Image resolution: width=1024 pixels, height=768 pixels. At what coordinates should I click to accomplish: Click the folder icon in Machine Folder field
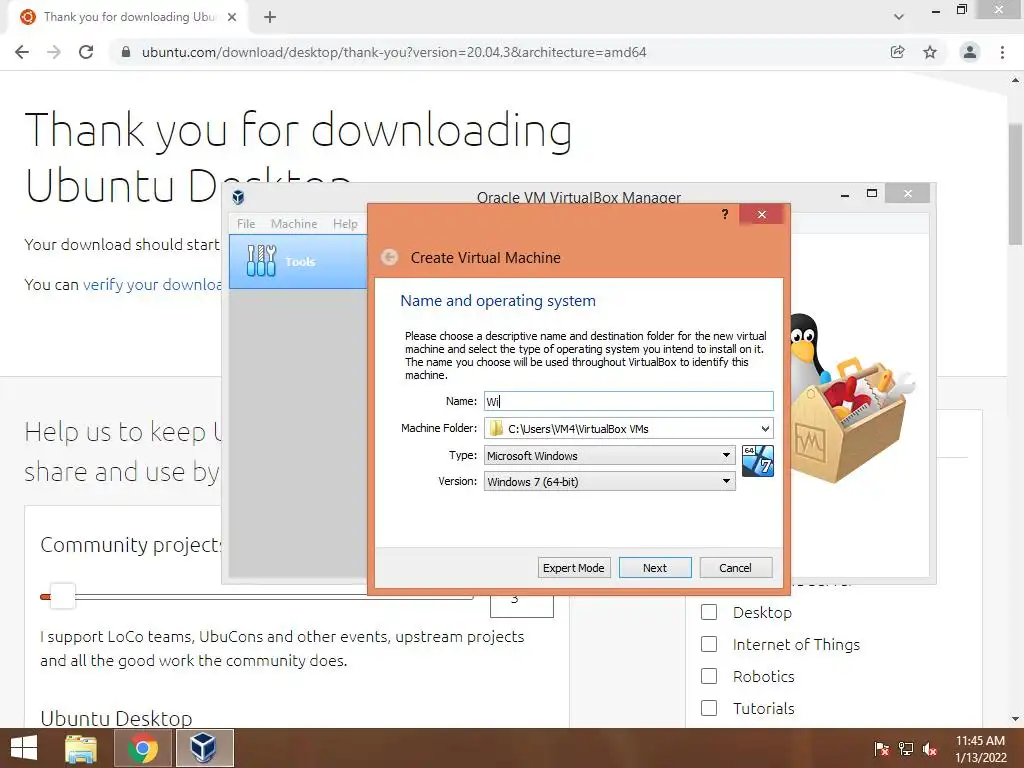click(x=496, y=428)
